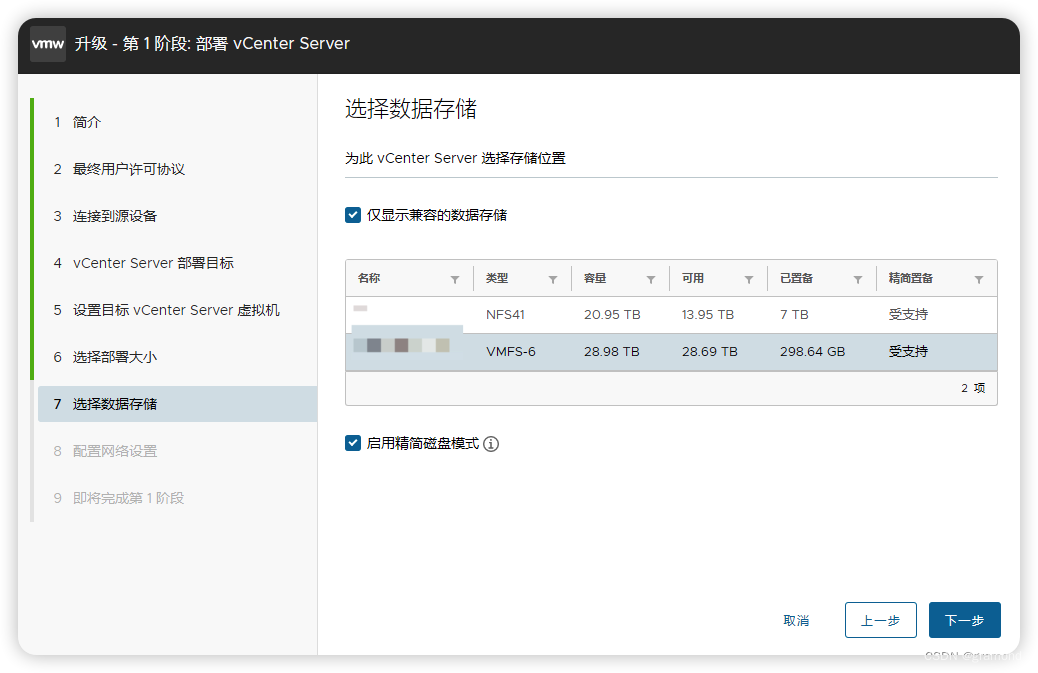Sort by the 已置备 column header
1038x673 pixels.
pyautogui.click(x=796, y=278)
